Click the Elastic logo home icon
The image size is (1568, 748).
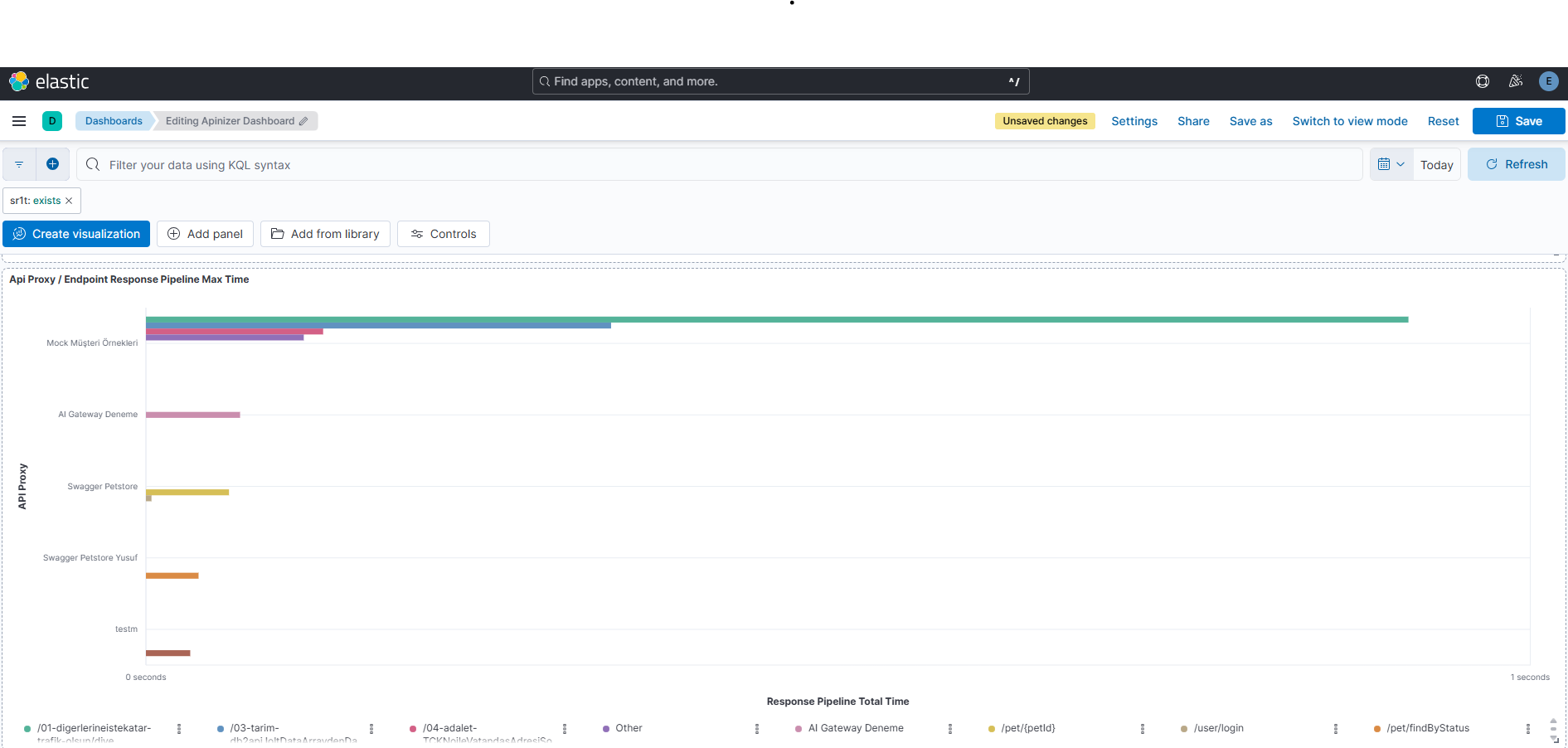click(x=19, y=81)
